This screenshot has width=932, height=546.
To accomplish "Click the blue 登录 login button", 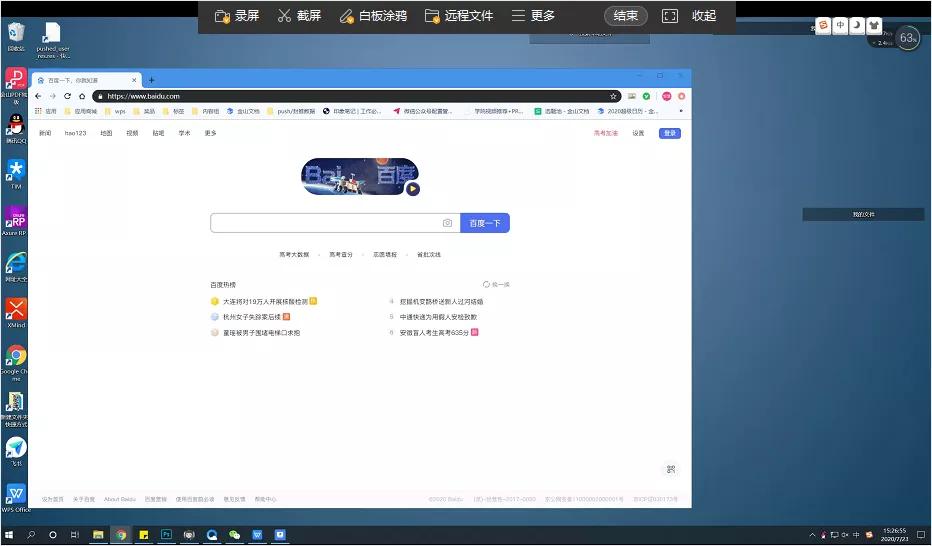I will point(670,133).
